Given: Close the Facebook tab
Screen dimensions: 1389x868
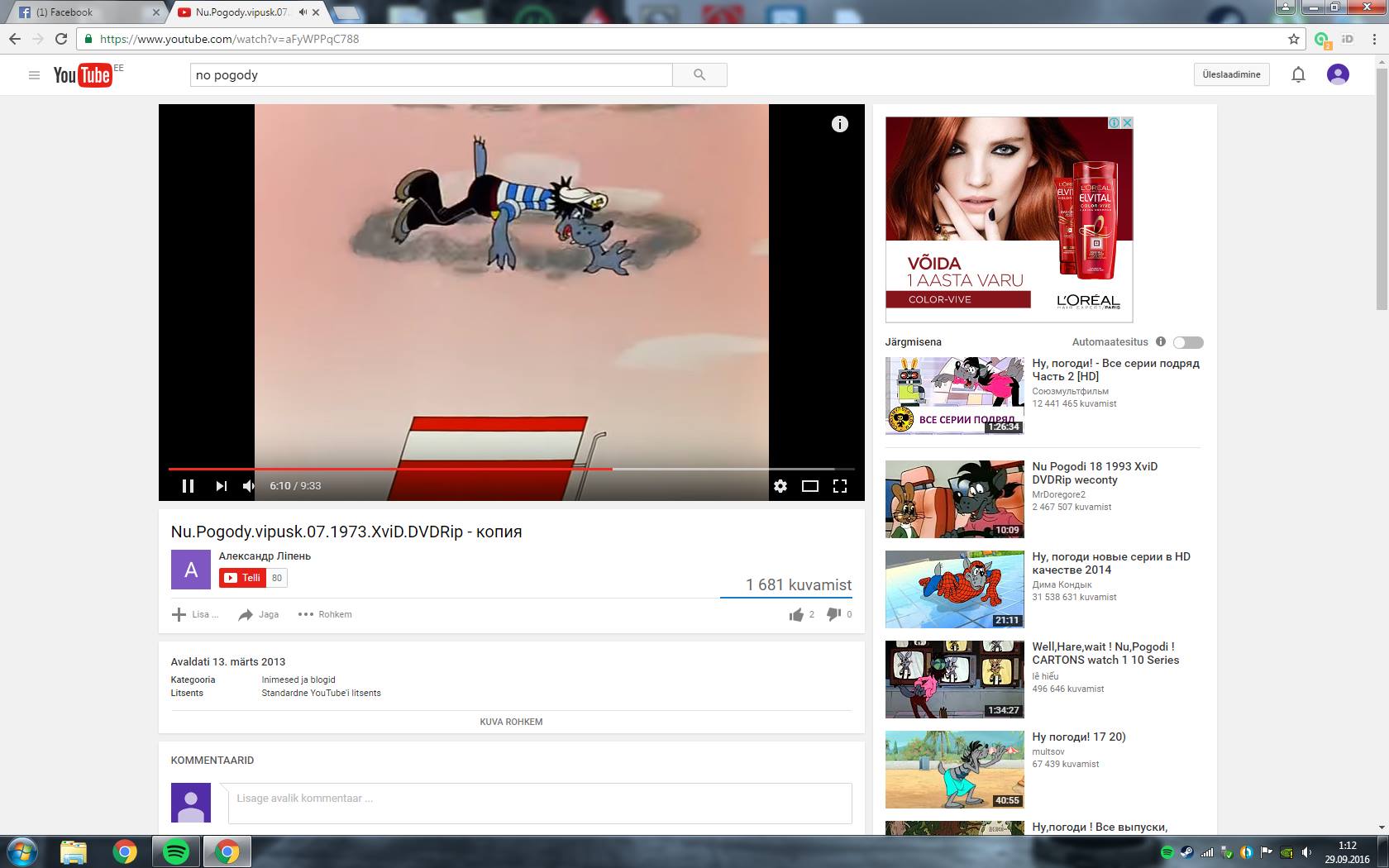Looking at the screenshot, I should click(156, 12).
